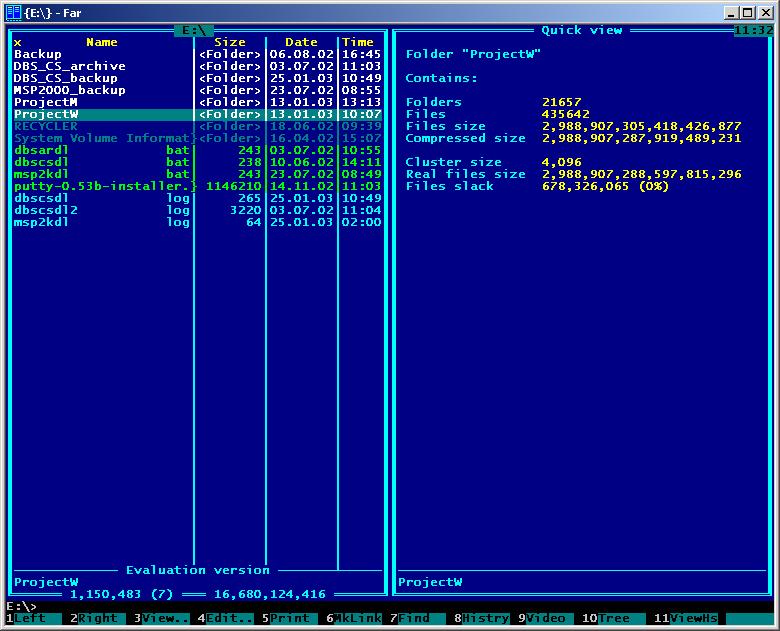Click the 4 Edit function key

coord(226,618)
